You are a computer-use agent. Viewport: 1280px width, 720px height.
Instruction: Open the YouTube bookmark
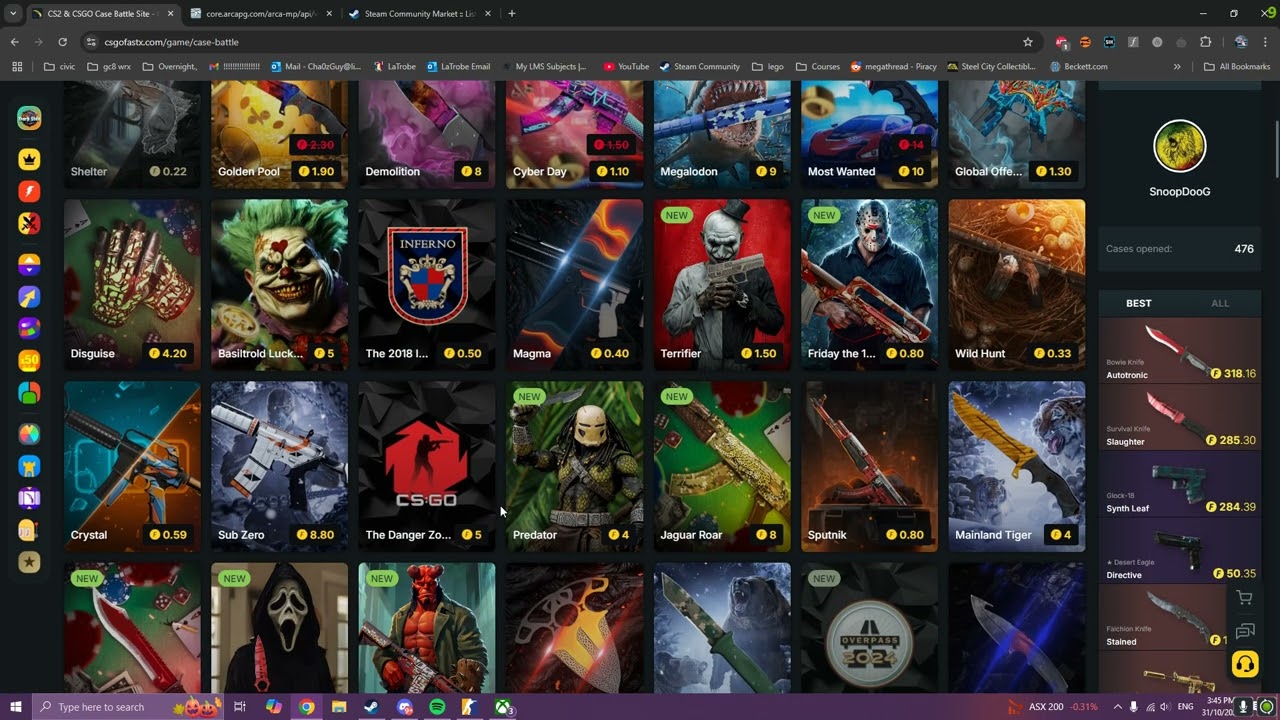[626, 67]
